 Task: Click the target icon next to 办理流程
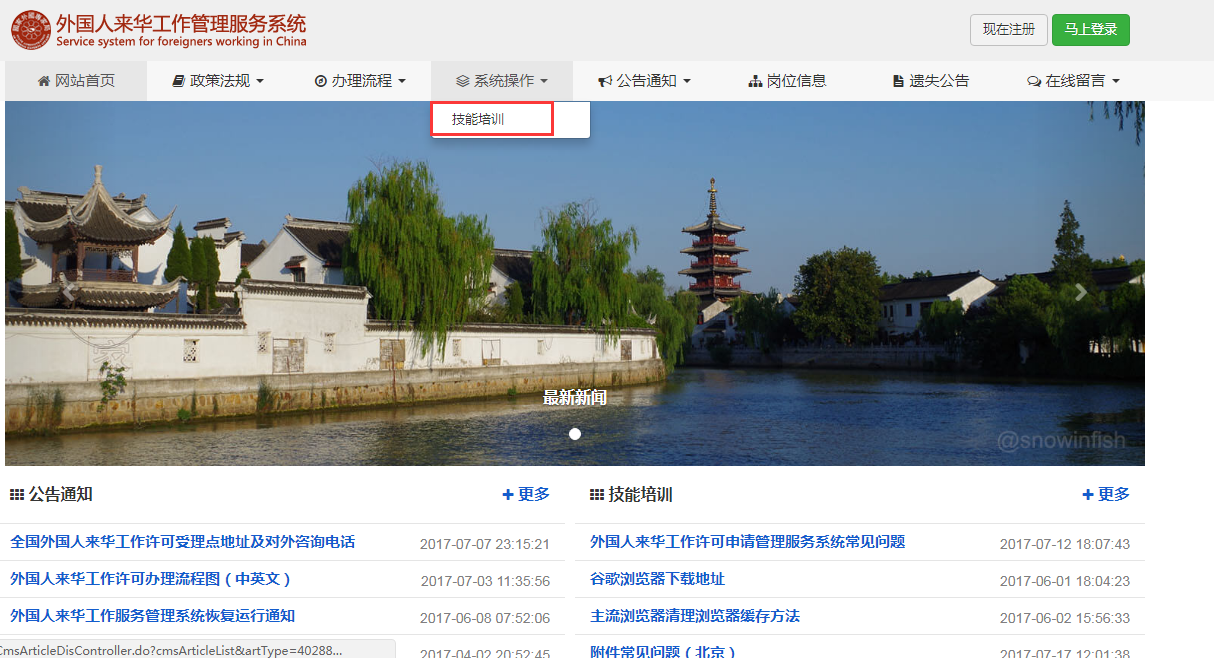320,80
